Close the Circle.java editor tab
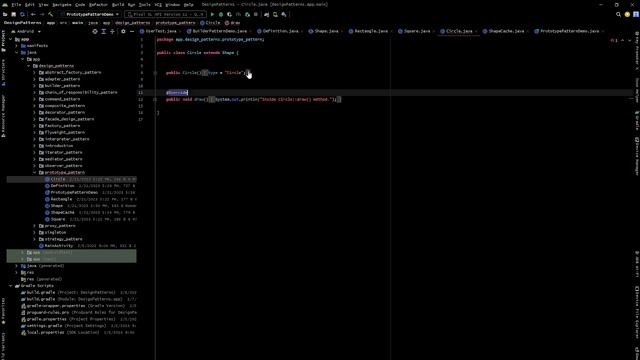Viewport: 640px width, 360px height. (476, 31)
